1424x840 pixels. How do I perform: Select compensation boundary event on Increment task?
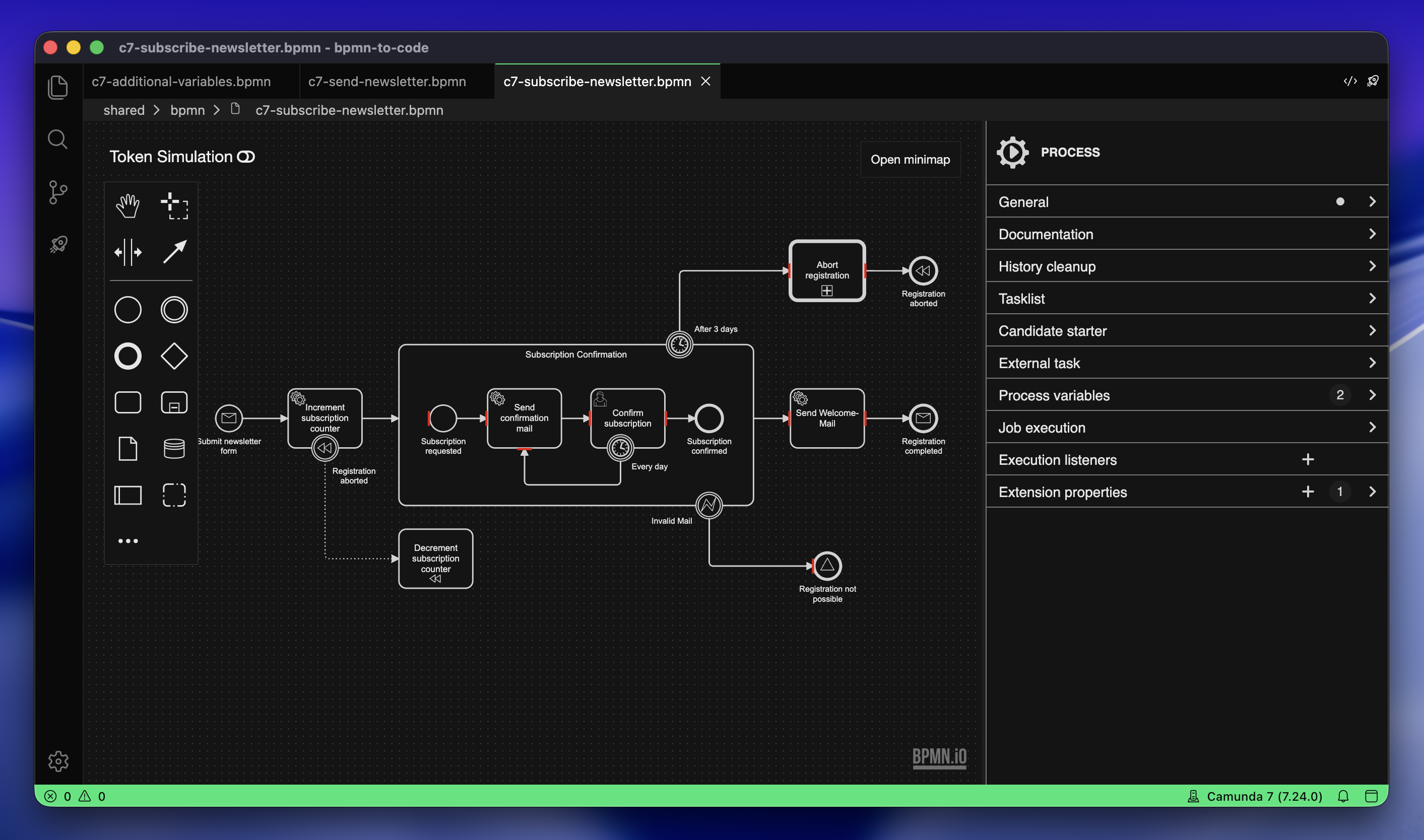point(325,448)
